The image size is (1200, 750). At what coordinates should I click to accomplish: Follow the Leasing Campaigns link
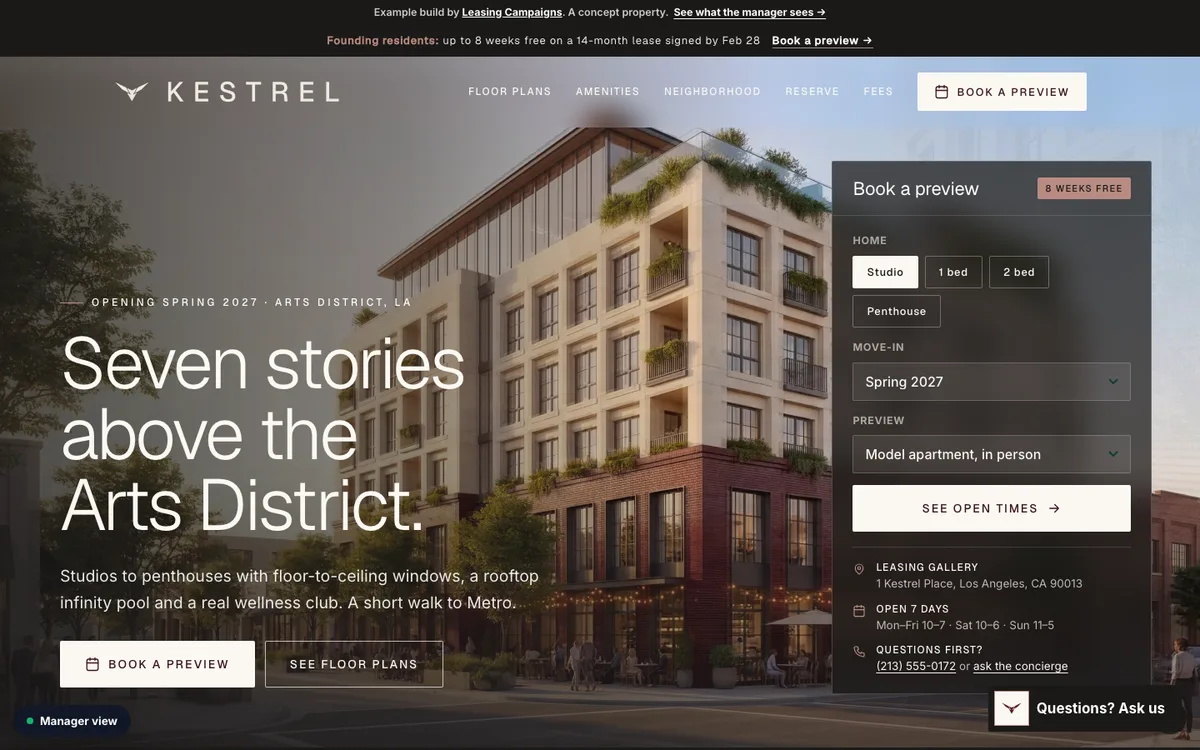click(x=510, y=12)
